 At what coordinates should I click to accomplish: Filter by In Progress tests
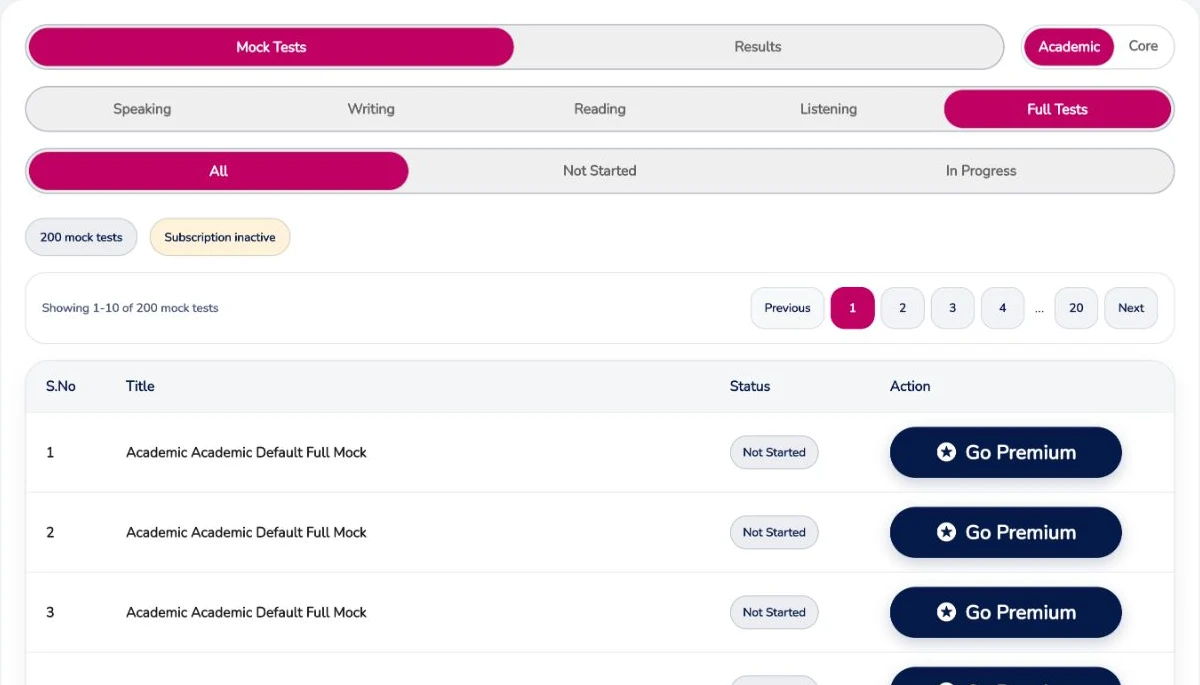tap(981, 171)
